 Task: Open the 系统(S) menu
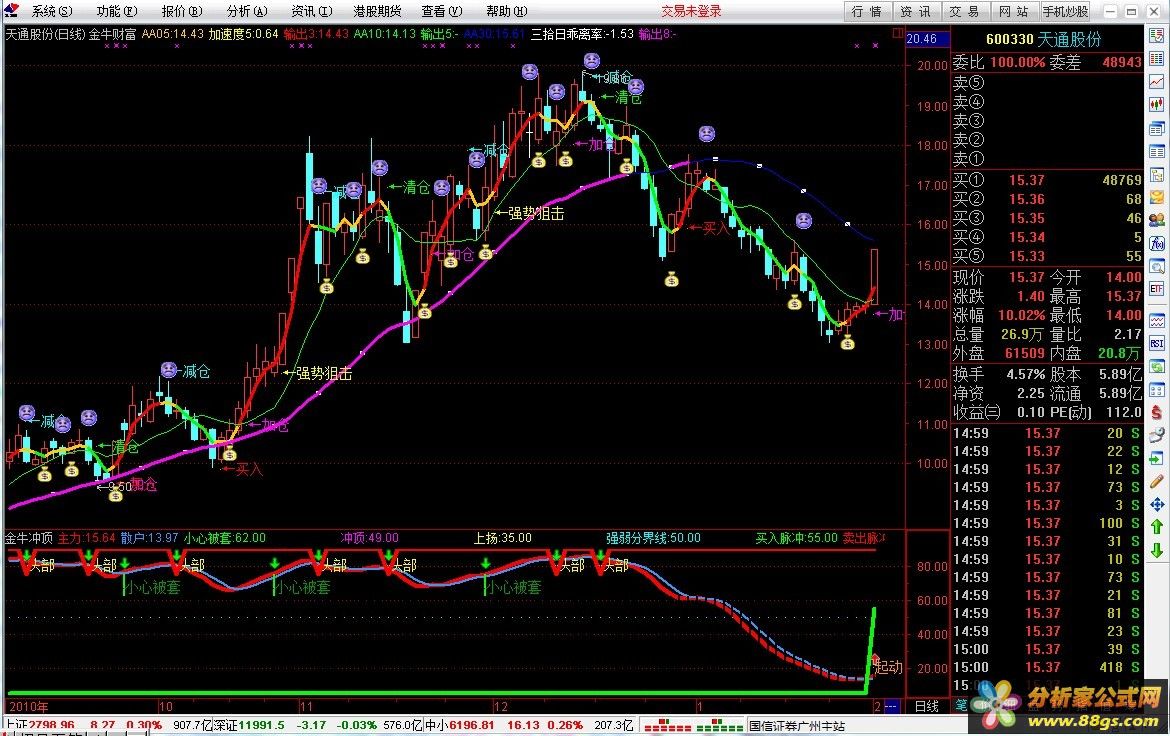pos(51,11)
